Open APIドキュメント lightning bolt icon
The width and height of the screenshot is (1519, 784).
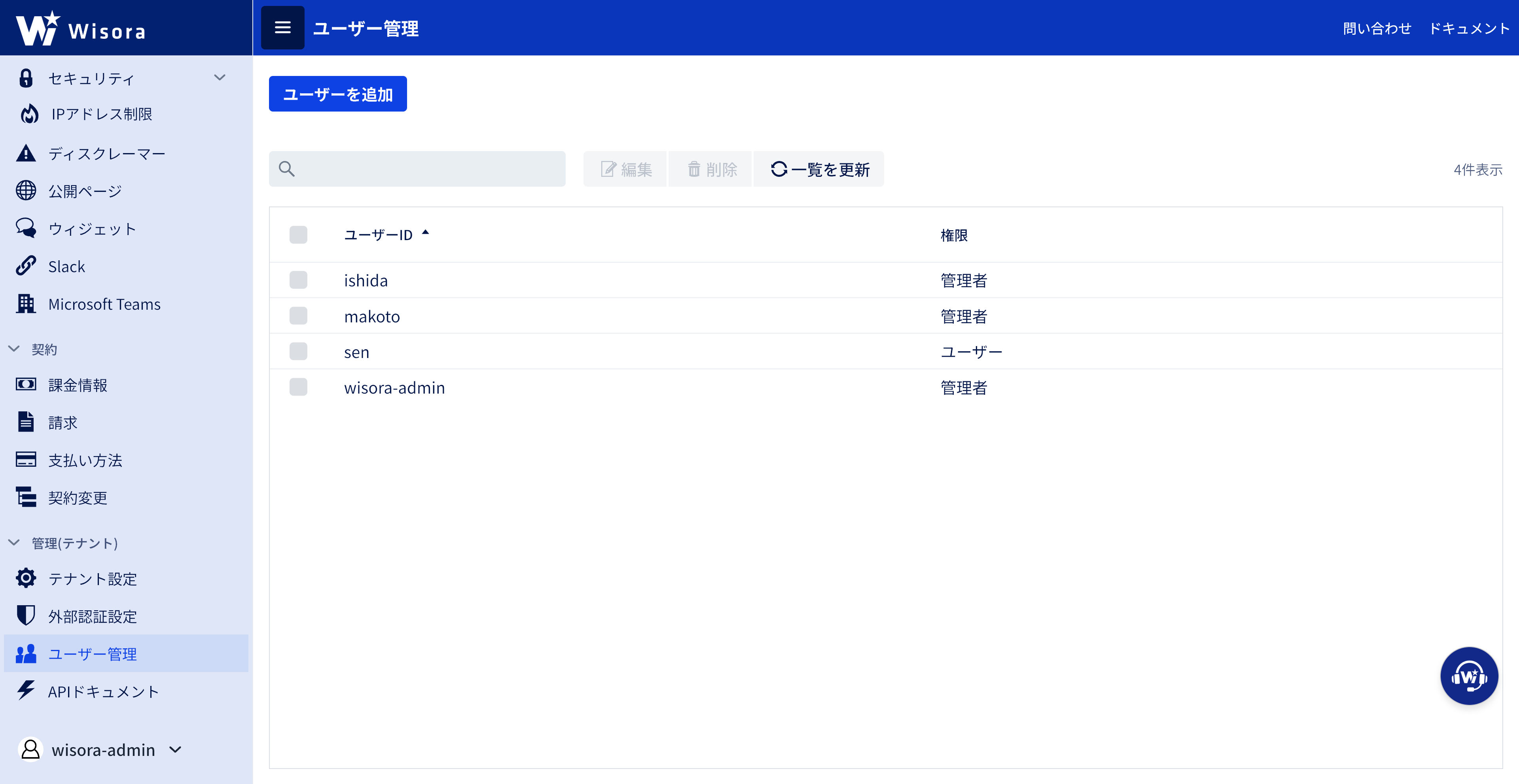pos(26,691)
